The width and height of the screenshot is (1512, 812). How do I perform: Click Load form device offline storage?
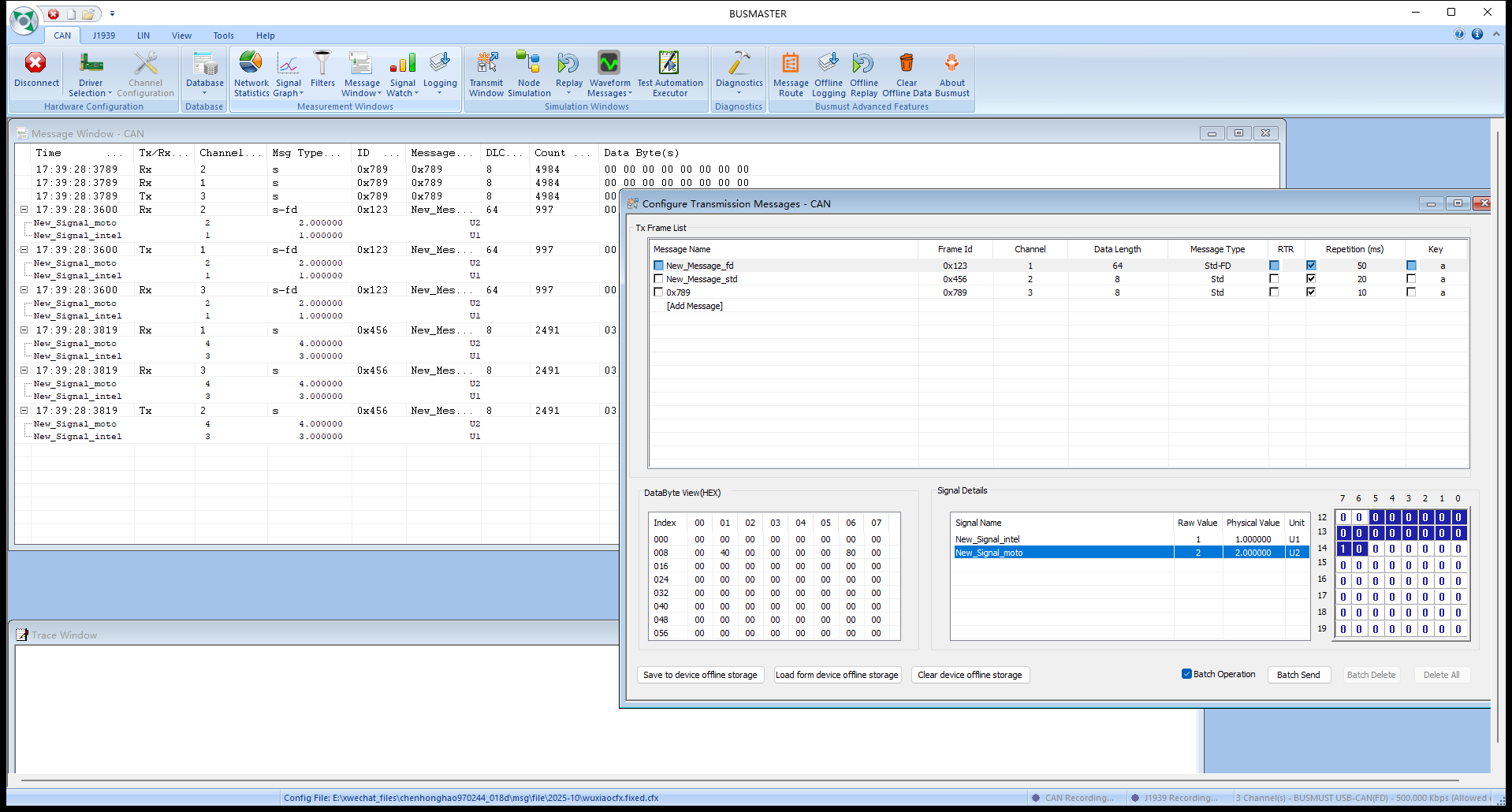click(x=837, y=675)
